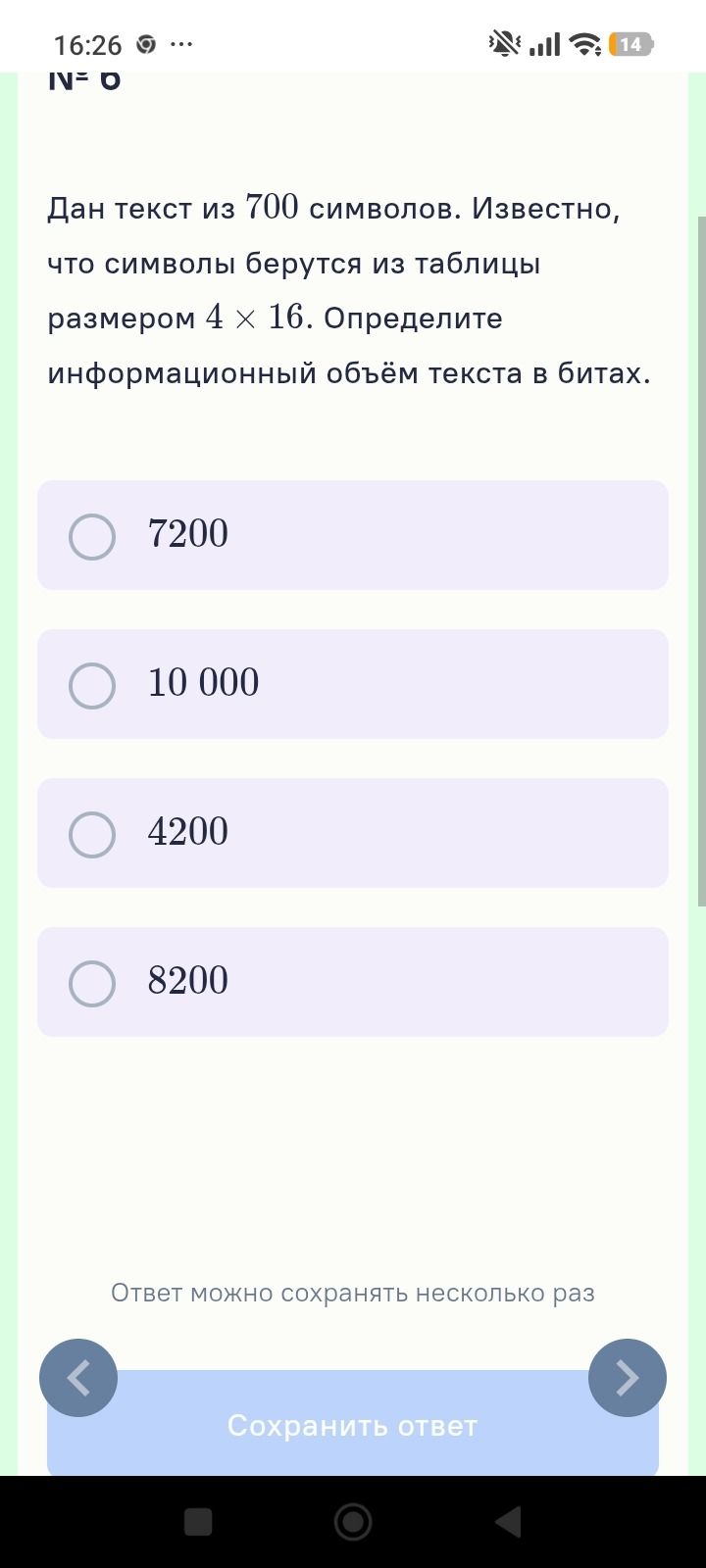Go to the previous question arrow
706x1568 pixels.
point(78,1378)
